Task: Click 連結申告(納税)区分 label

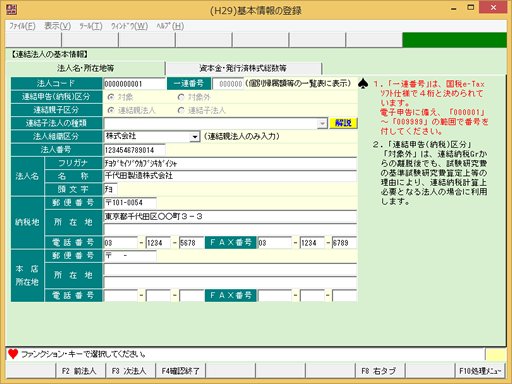Action: coord(56,97)
